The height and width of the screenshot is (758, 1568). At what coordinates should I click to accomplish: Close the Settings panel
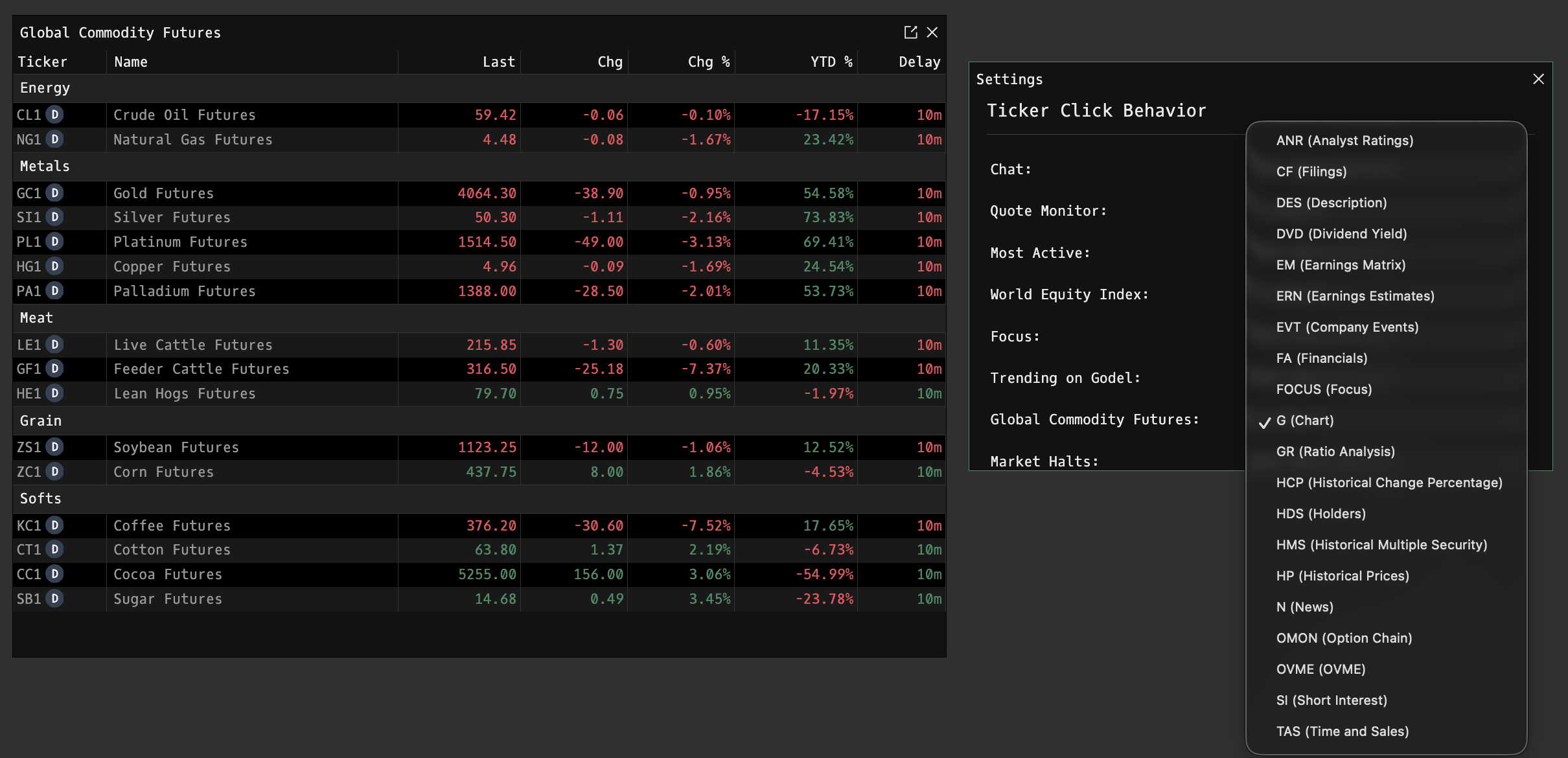[1538, 79]
